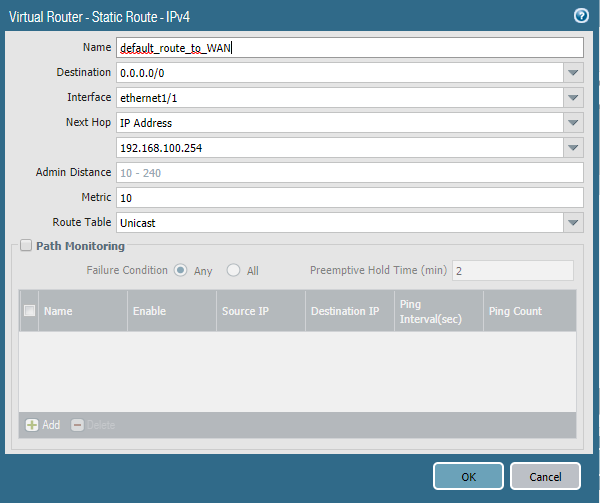Tick the select-all checkbox in table header
This screenshot has width=600, height=503.
pos(29,310)
